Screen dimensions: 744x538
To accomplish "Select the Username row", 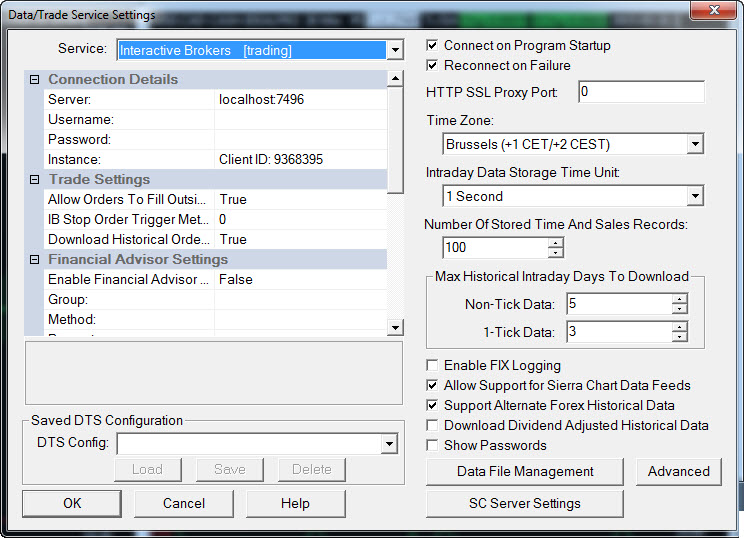I will [215, 120].
